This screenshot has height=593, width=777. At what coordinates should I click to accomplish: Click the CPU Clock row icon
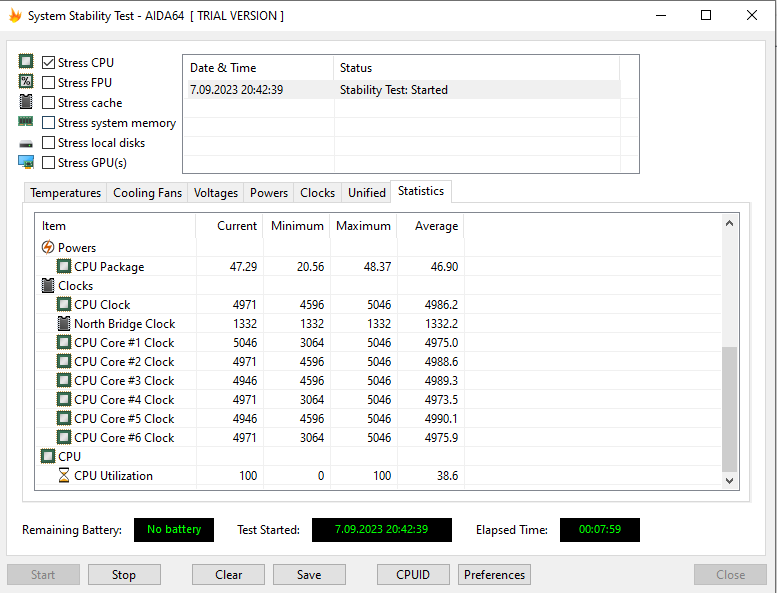[x=64, y=304]
